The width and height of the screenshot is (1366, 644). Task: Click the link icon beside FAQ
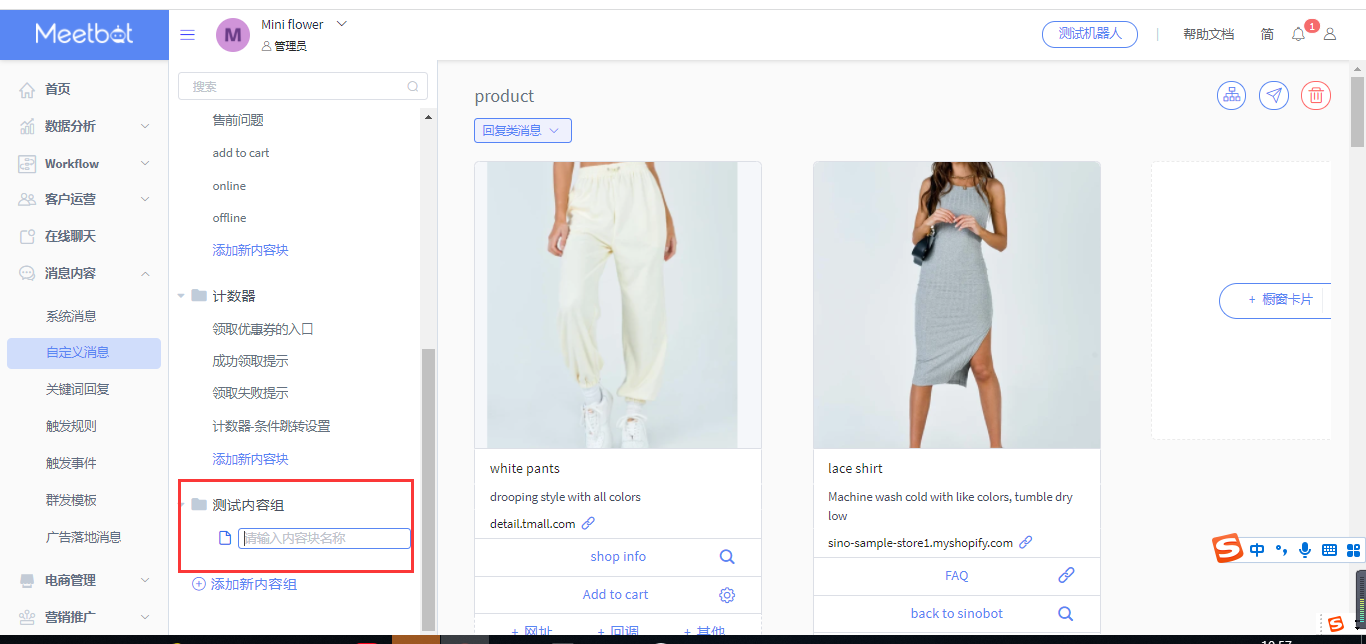pyautogui.click(x=1066, y=576)
